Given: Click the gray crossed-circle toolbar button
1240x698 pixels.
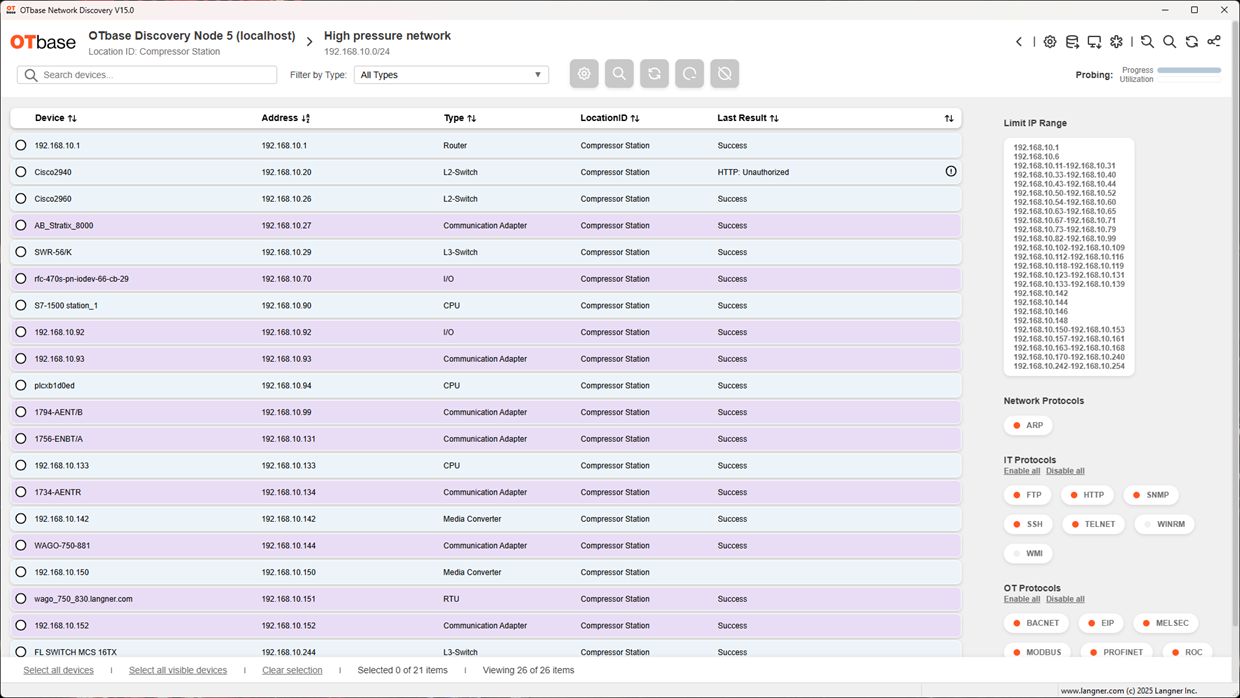Looking at the screenshot, I should click(x=725, y=73).
